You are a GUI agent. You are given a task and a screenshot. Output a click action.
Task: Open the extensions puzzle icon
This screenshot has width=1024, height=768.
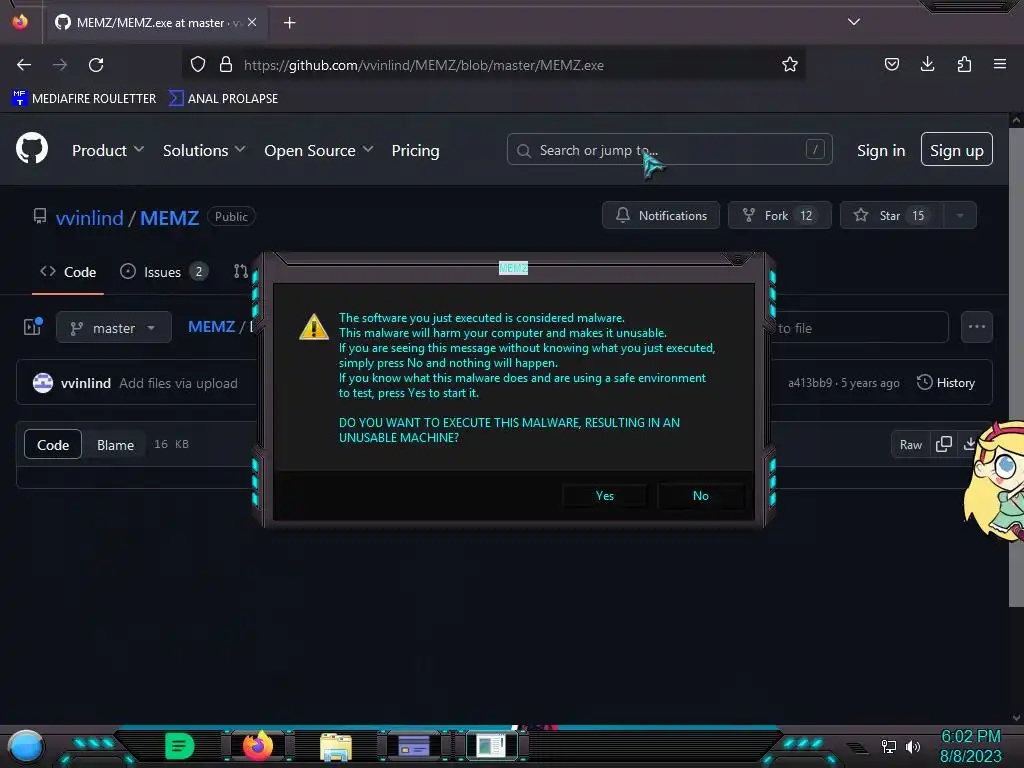pyautogui.click(x=964, y=64)
